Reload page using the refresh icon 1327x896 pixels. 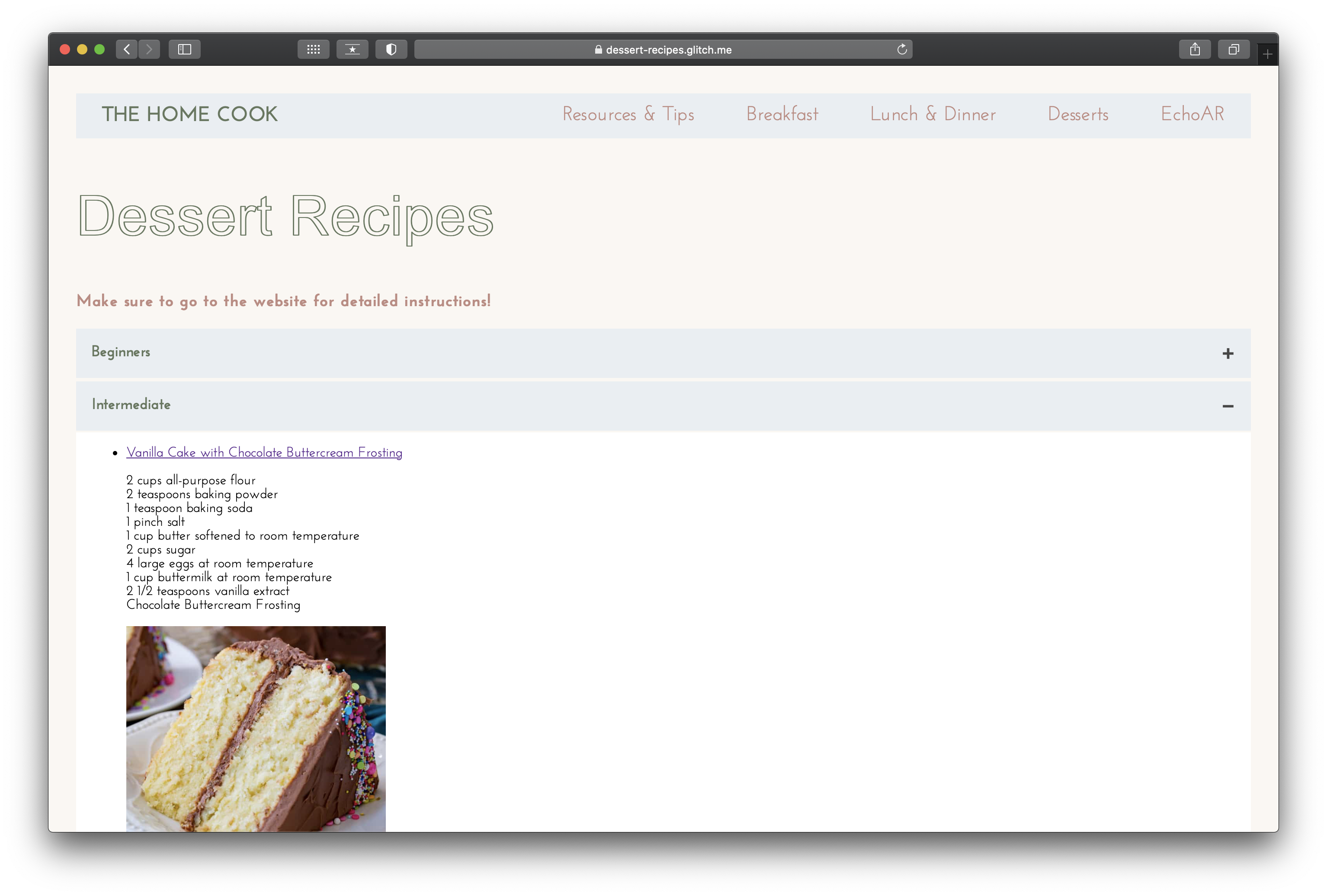click(x=901, y=50)
